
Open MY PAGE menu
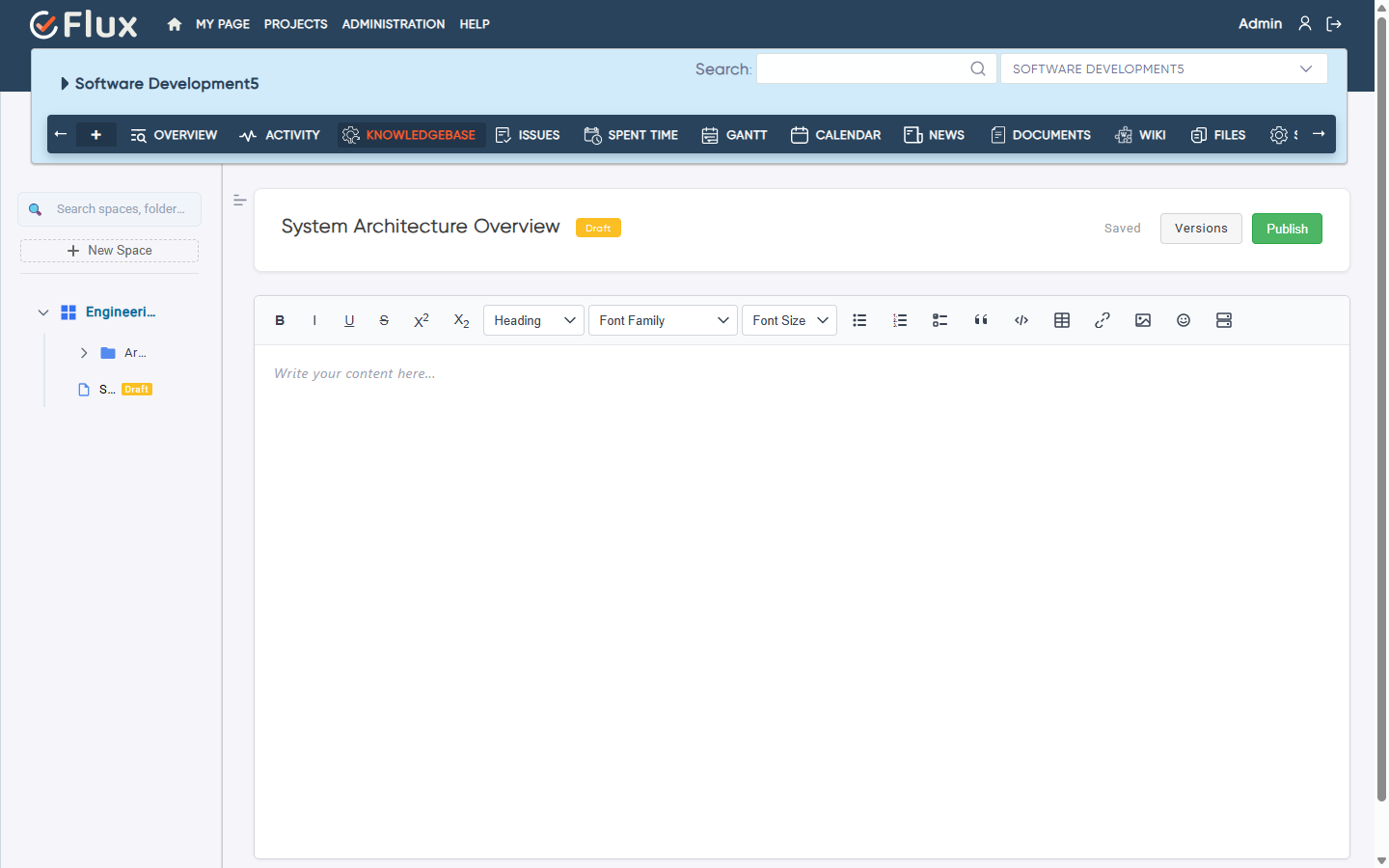pos(223,24)
